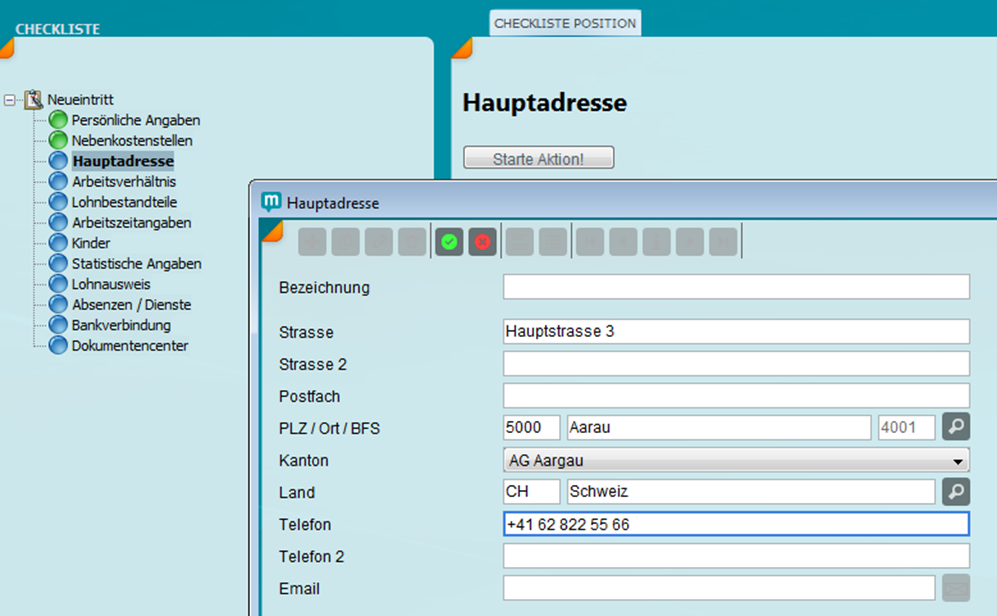This screenshot has height=616, width=997.
Task: Collapse the Neueintritt tree node
Action: [x=10, y=100]
